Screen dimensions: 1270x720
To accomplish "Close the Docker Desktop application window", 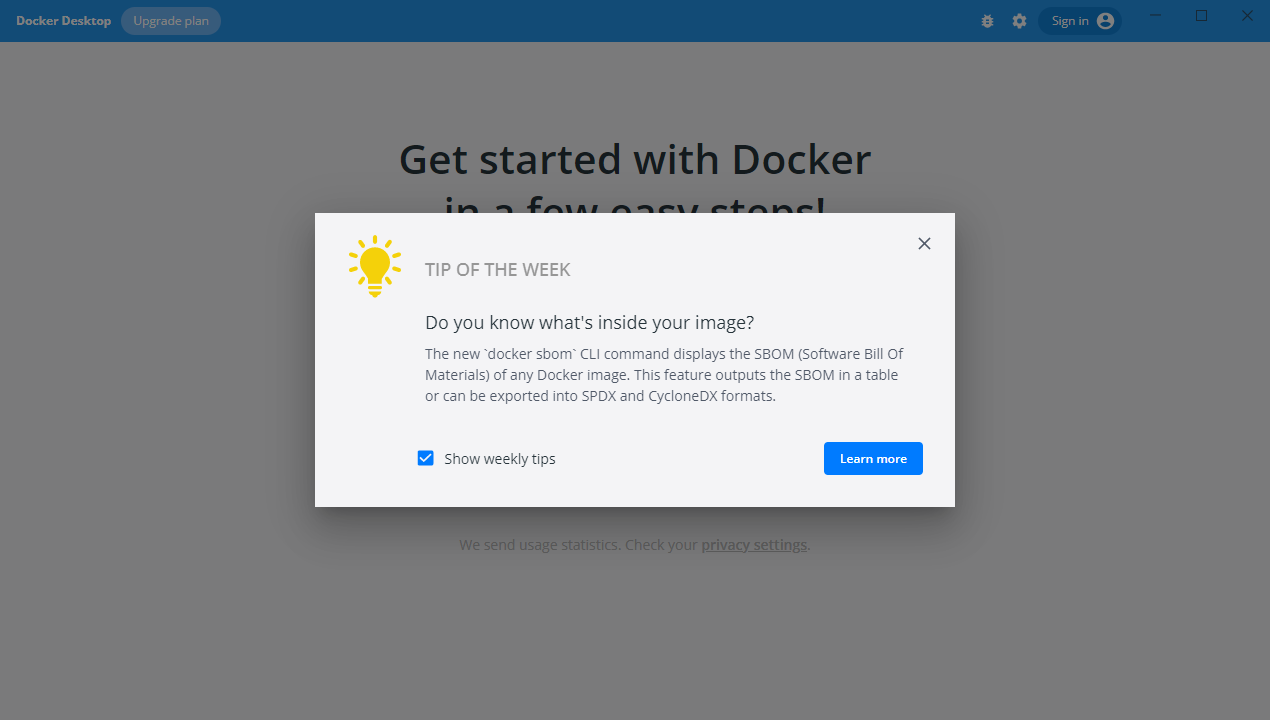I will pos(1247,16).
